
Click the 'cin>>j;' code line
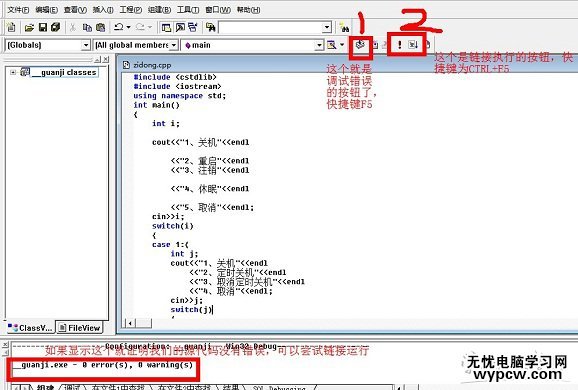tap(187, 300)
